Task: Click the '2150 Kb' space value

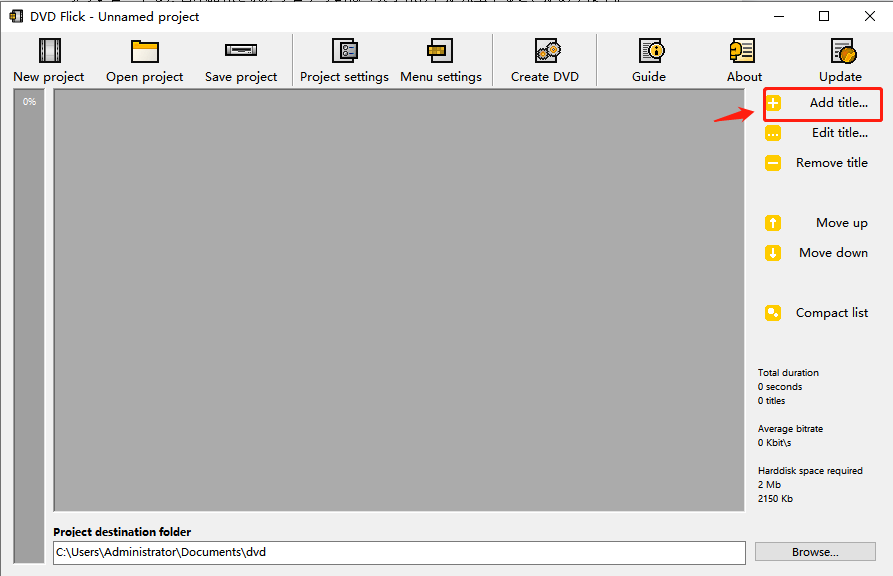Action: click(775, 499)
